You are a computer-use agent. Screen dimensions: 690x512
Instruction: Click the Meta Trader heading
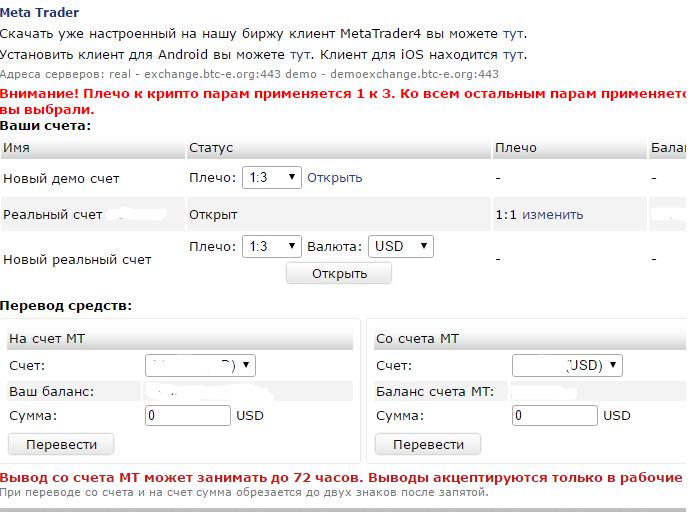tap(39, 12)
